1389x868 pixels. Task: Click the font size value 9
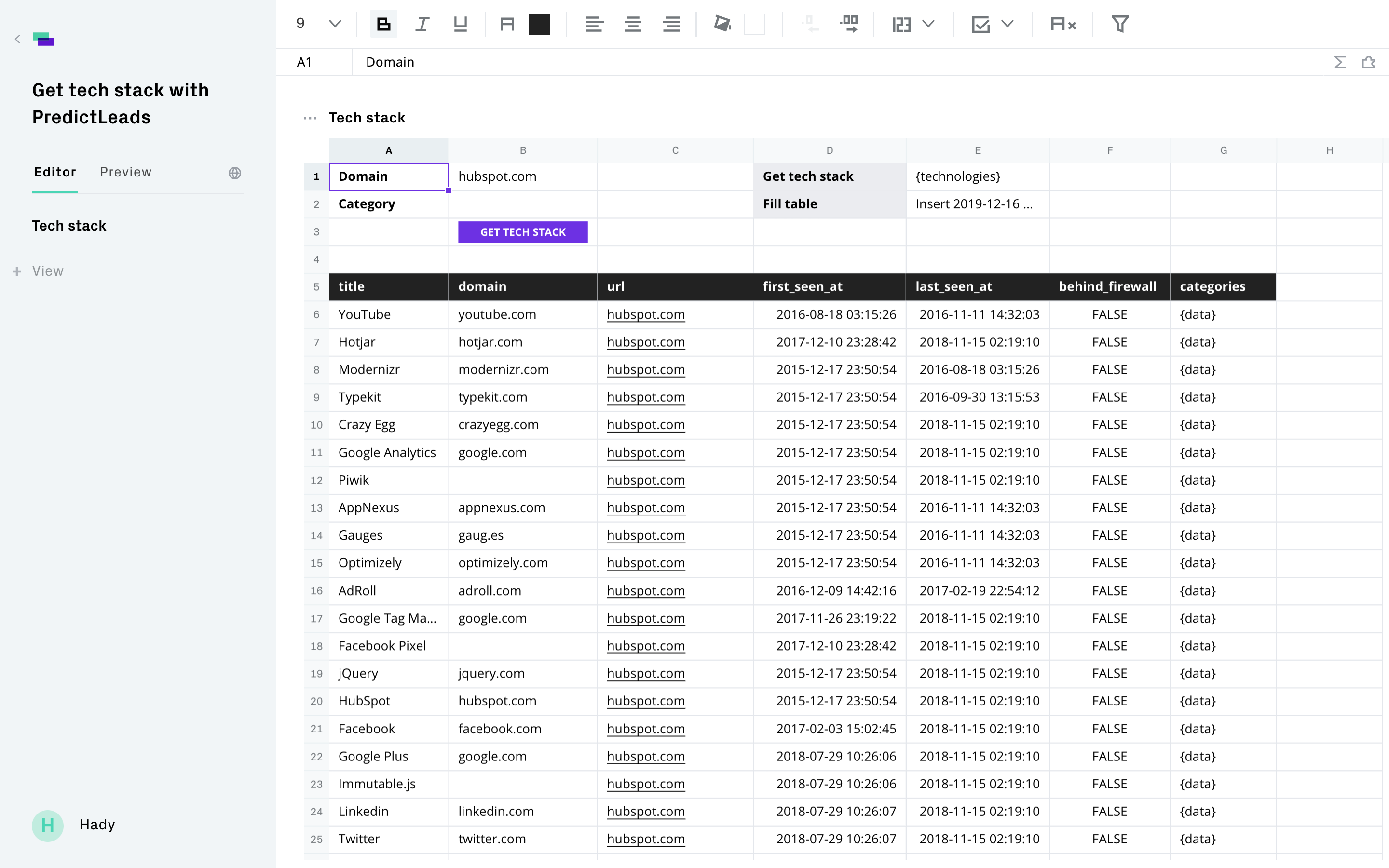(300, 24)
